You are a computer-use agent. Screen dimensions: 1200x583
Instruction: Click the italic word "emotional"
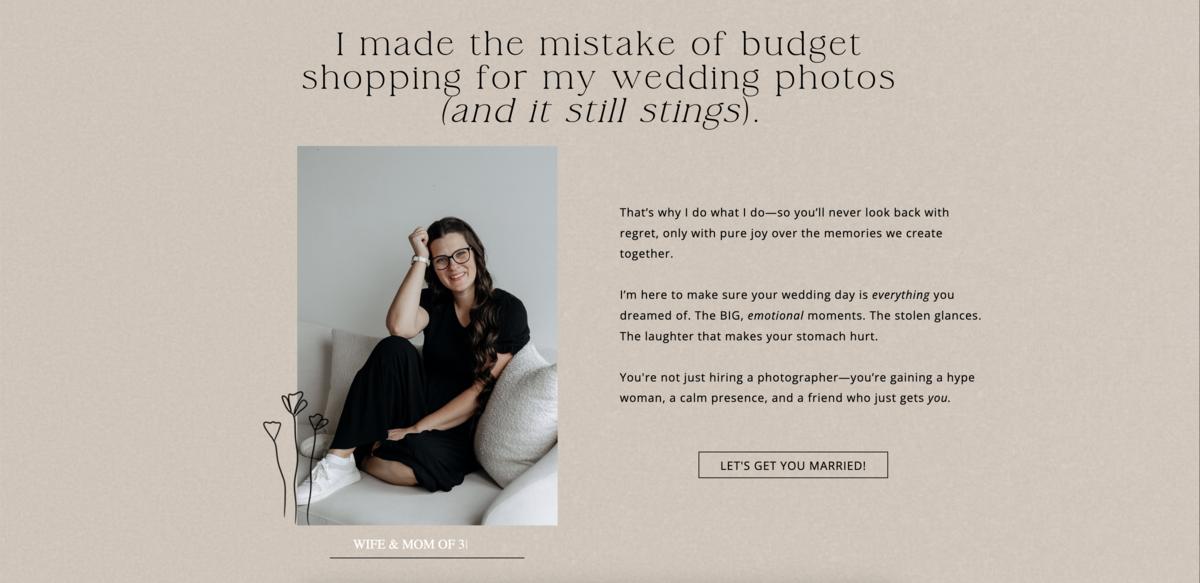(775, 316)
